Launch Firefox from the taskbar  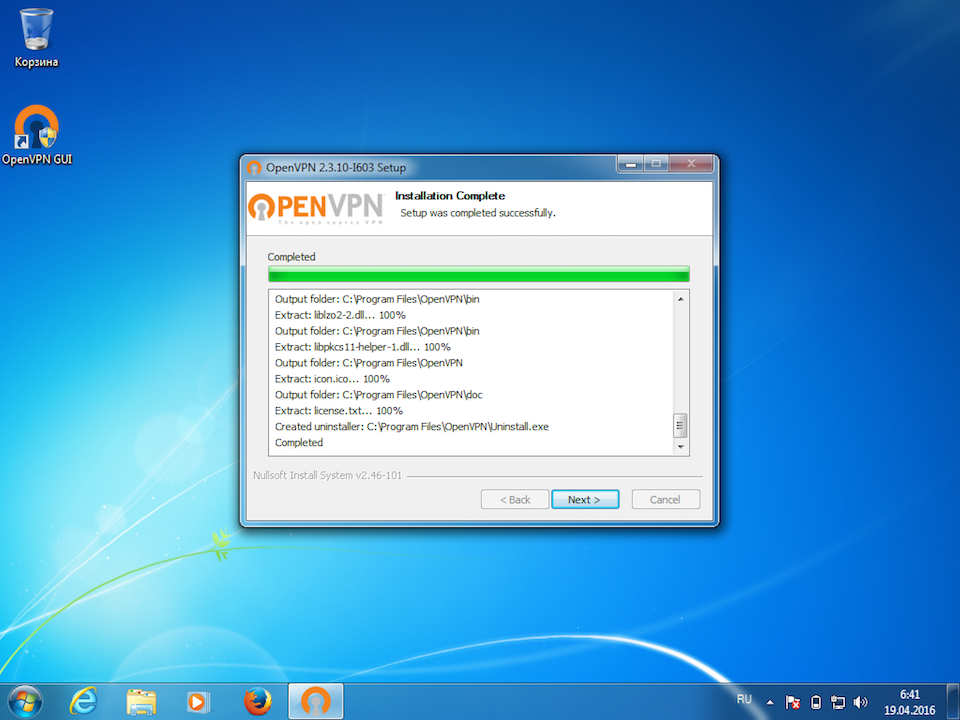click(257, 702)
